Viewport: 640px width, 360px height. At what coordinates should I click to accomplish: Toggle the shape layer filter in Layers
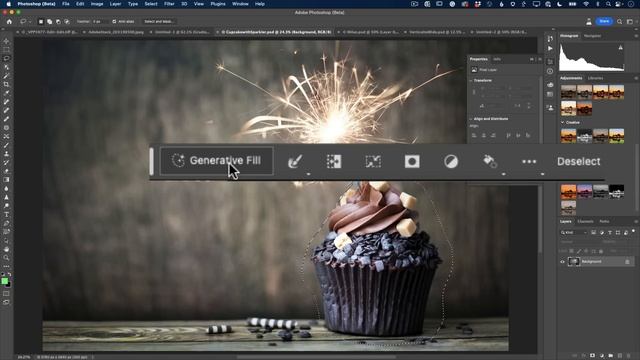tap(618, 233)
